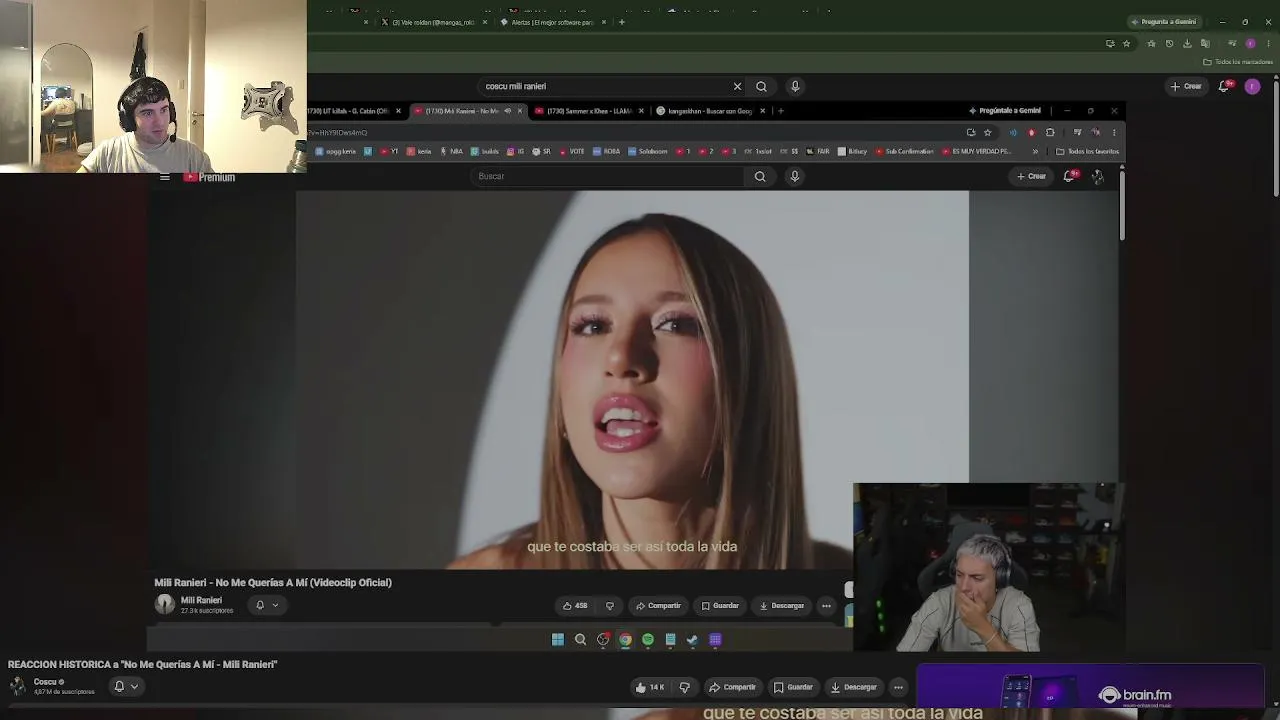1280x720 pixels.
Task: Clear the 'coscu mili ranieri' search text
Action: click(x=737, y=86)
